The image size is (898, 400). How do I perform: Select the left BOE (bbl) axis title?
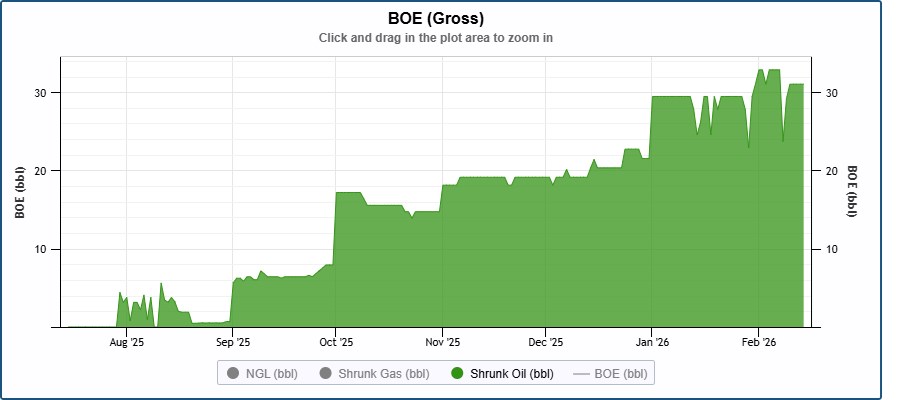pos(19,191)
